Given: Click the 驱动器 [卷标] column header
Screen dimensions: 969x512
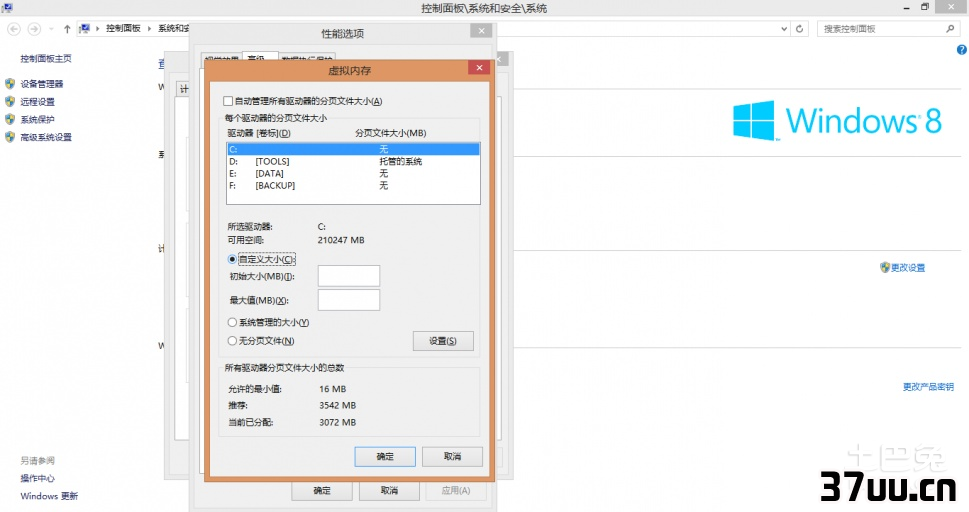Looking at the screenshot, I should point(259,133).
